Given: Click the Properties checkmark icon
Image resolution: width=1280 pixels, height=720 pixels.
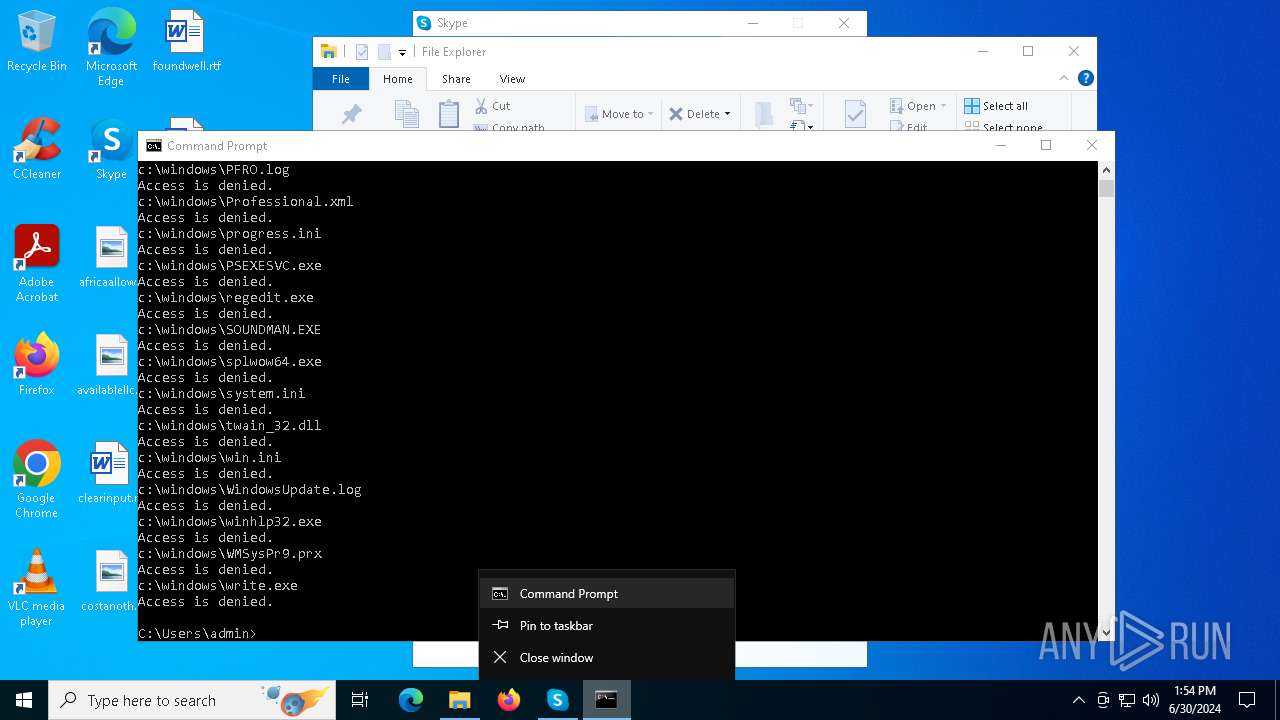Looking at the screenshot, I should (855, 115).
